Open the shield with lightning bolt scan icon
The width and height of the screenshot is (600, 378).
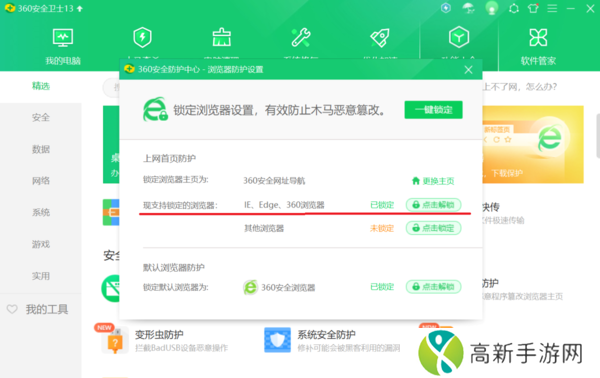click(142, 37)
